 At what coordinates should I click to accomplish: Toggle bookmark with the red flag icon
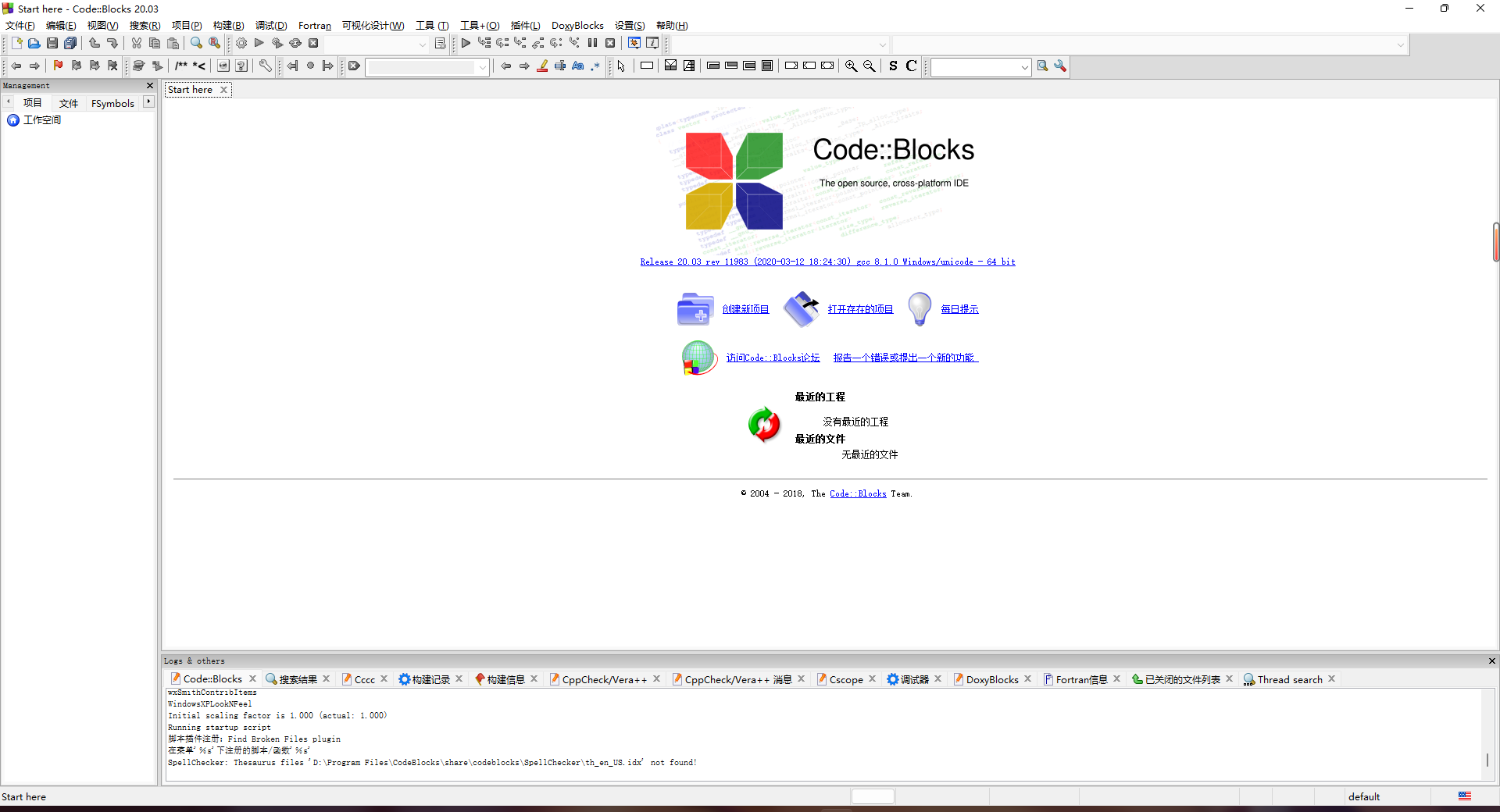click(58, 66)
